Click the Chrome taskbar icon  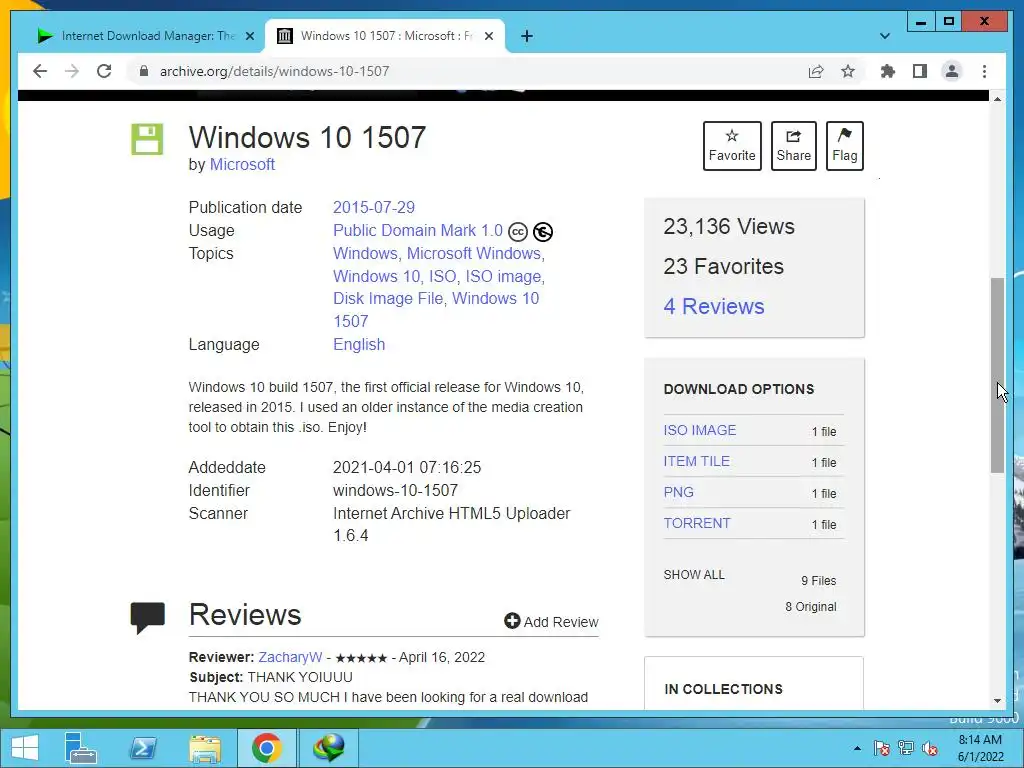[266, 748]
